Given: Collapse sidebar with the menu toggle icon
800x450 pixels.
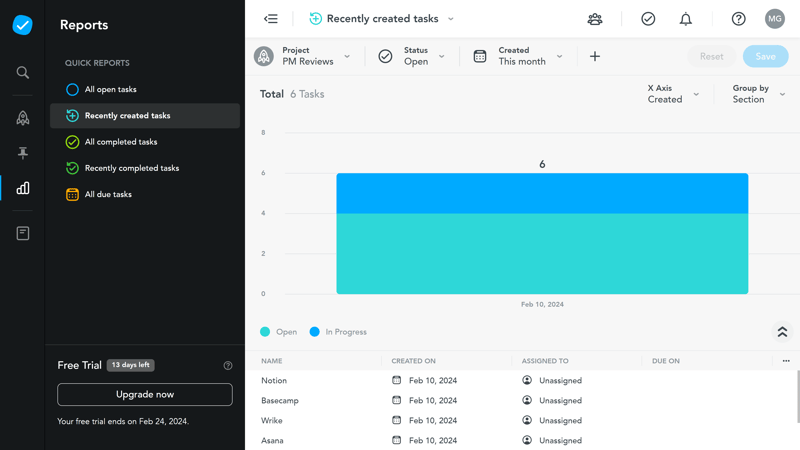Looking at the screenshot, I should click(271, 19).
